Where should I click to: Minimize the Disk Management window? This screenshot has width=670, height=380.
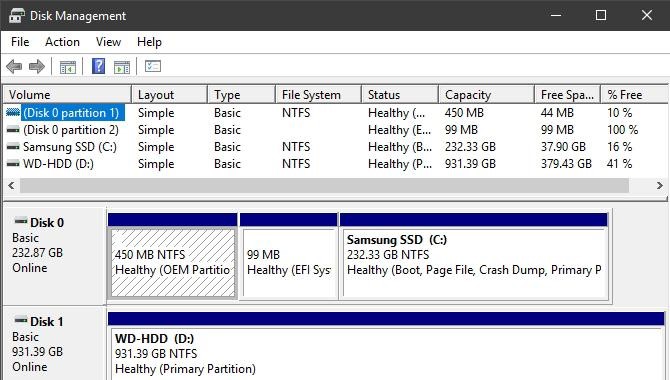tap(556, 15)
